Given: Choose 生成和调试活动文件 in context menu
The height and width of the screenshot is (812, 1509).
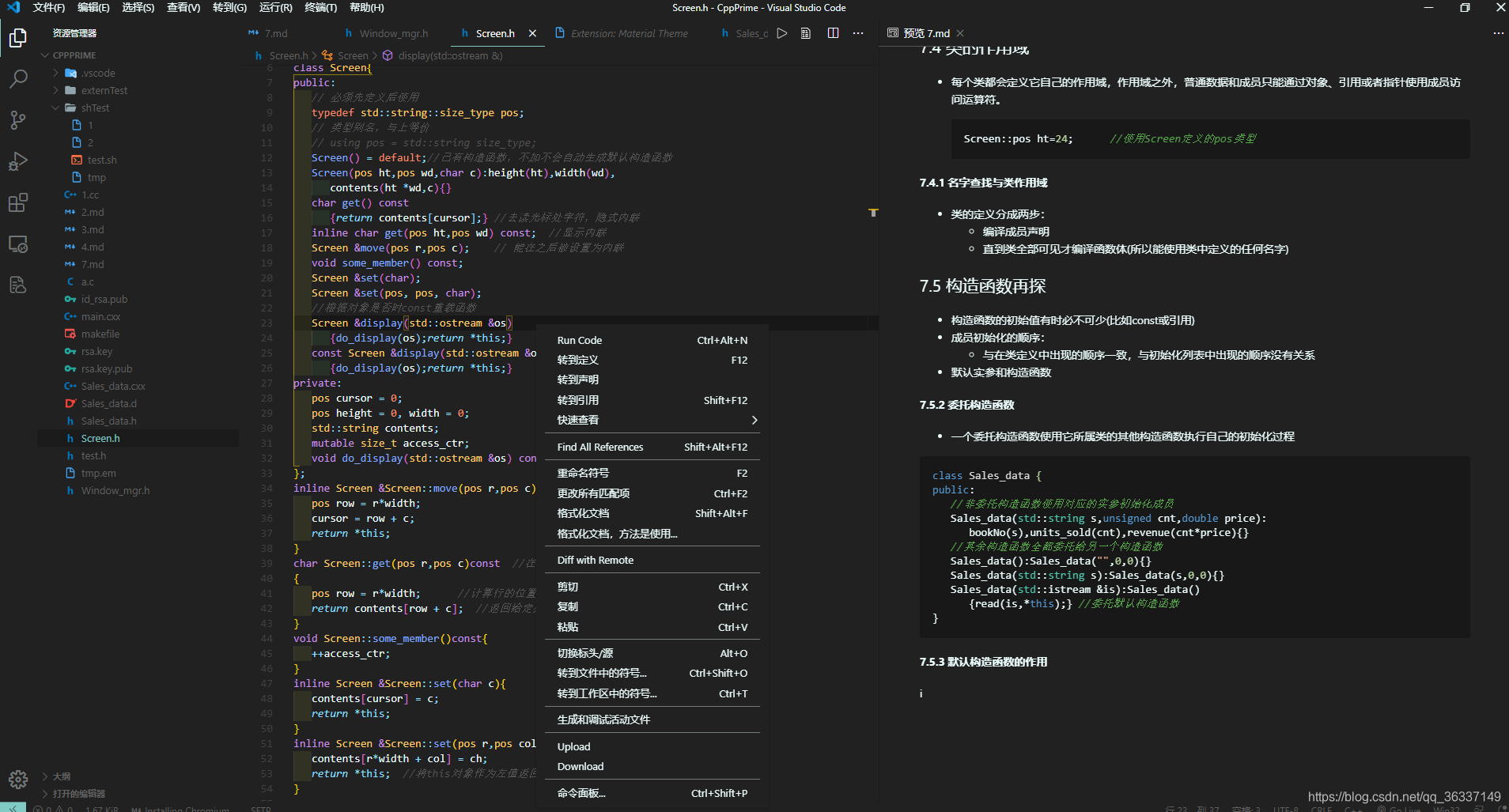Looking at the screenshot, I should tap(652, 719).
